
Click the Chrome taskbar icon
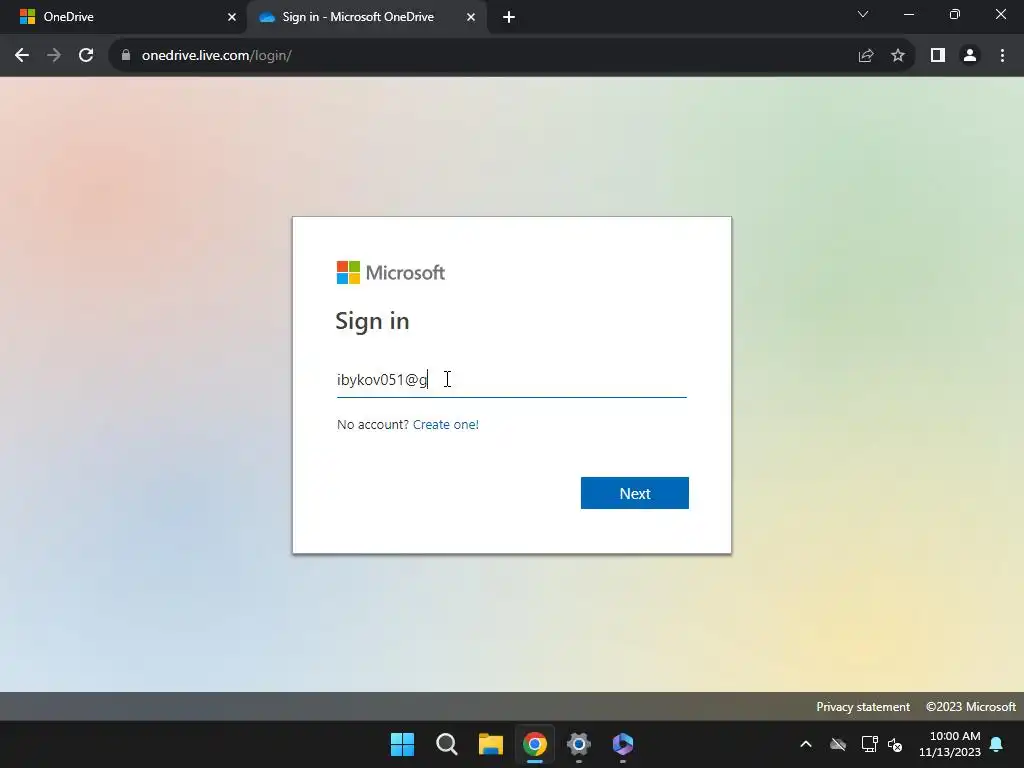pyautogui.click(x=535, y=744)
